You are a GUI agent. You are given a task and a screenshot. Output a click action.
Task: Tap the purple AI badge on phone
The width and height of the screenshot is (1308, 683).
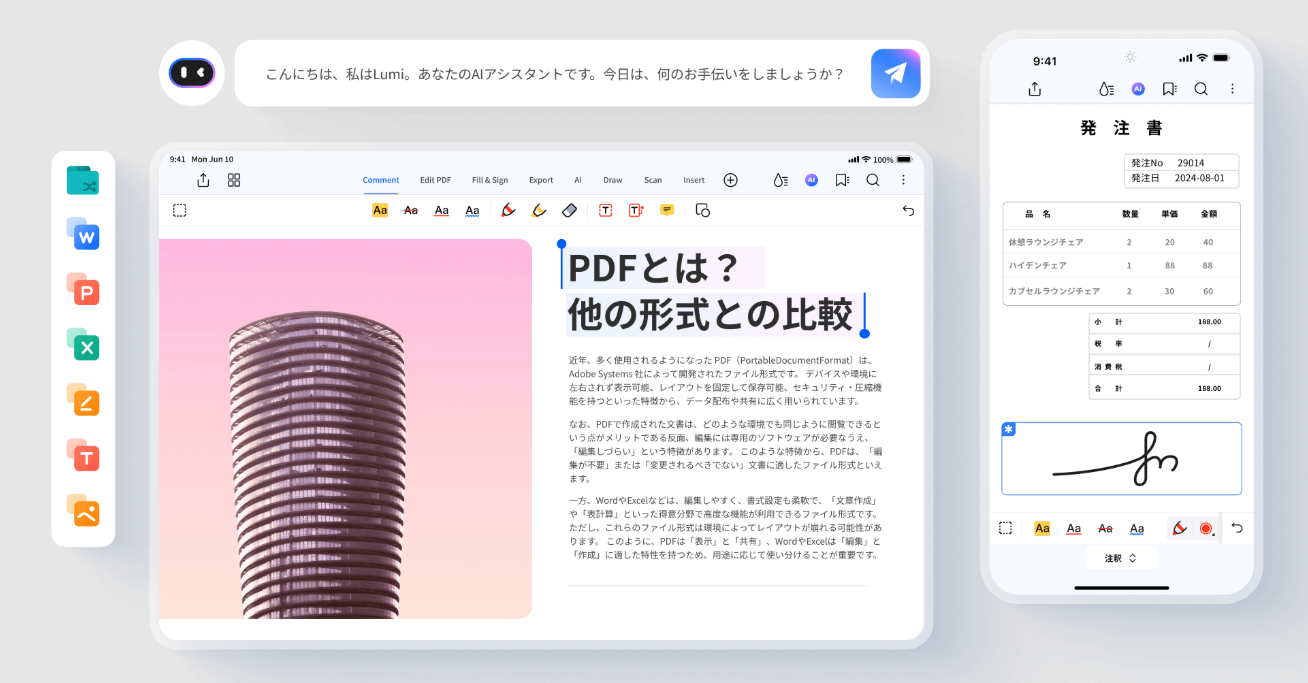[1138, 89]
